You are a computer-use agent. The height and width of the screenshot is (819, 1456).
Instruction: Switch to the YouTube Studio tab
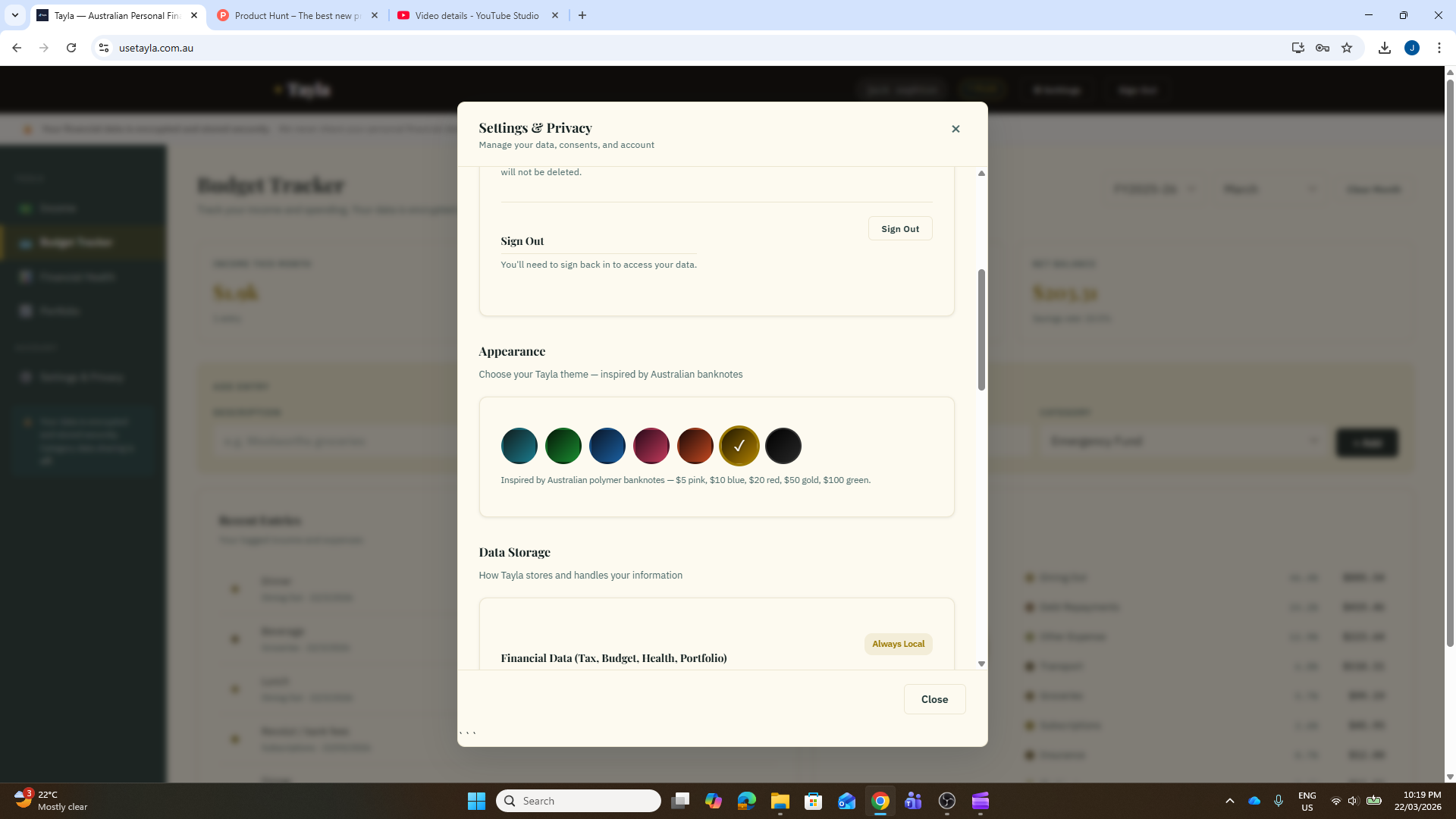pyautogui.click(x=476, y=15)
